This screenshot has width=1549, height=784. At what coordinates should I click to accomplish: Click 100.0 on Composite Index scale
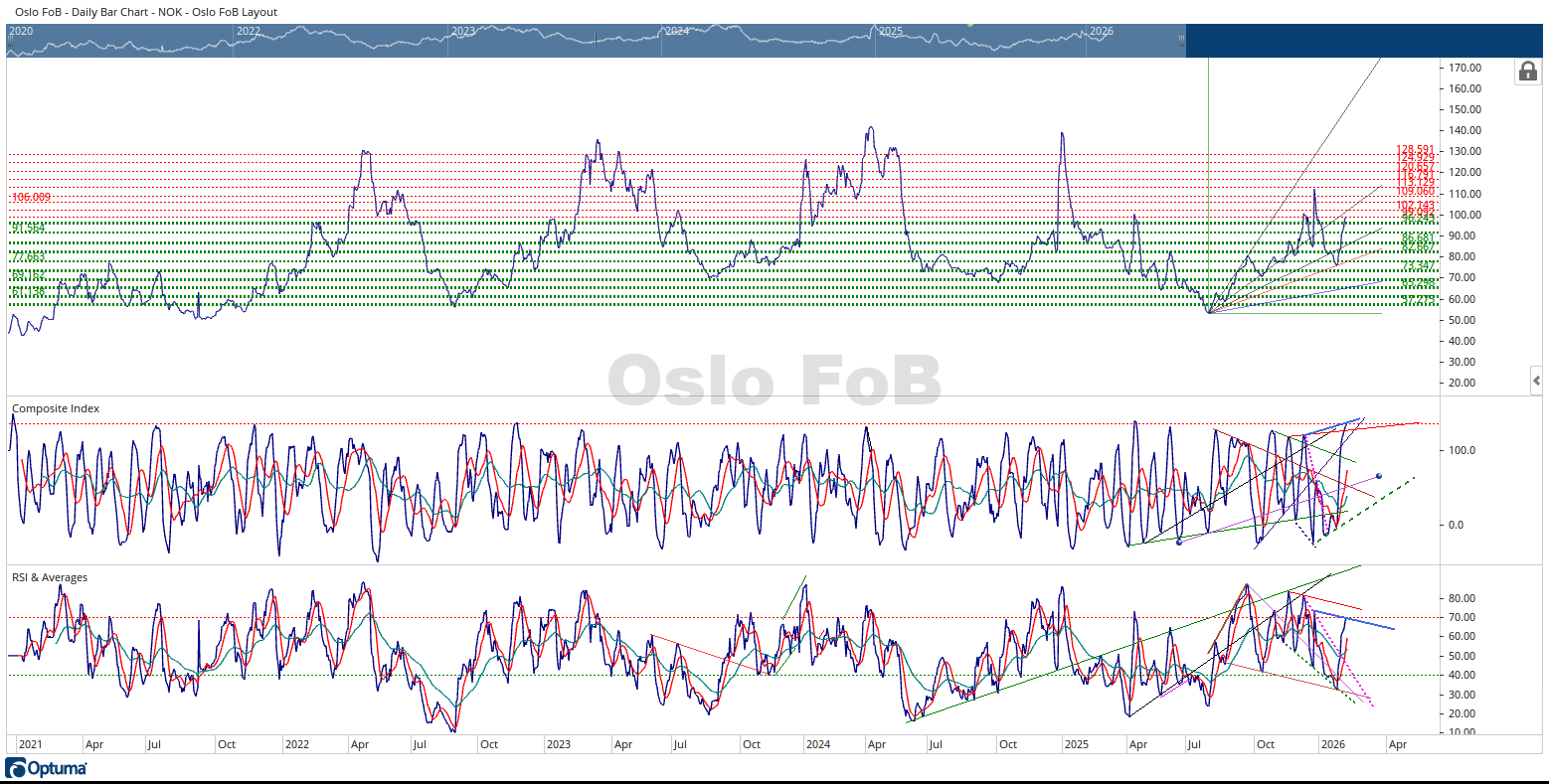1462,450
